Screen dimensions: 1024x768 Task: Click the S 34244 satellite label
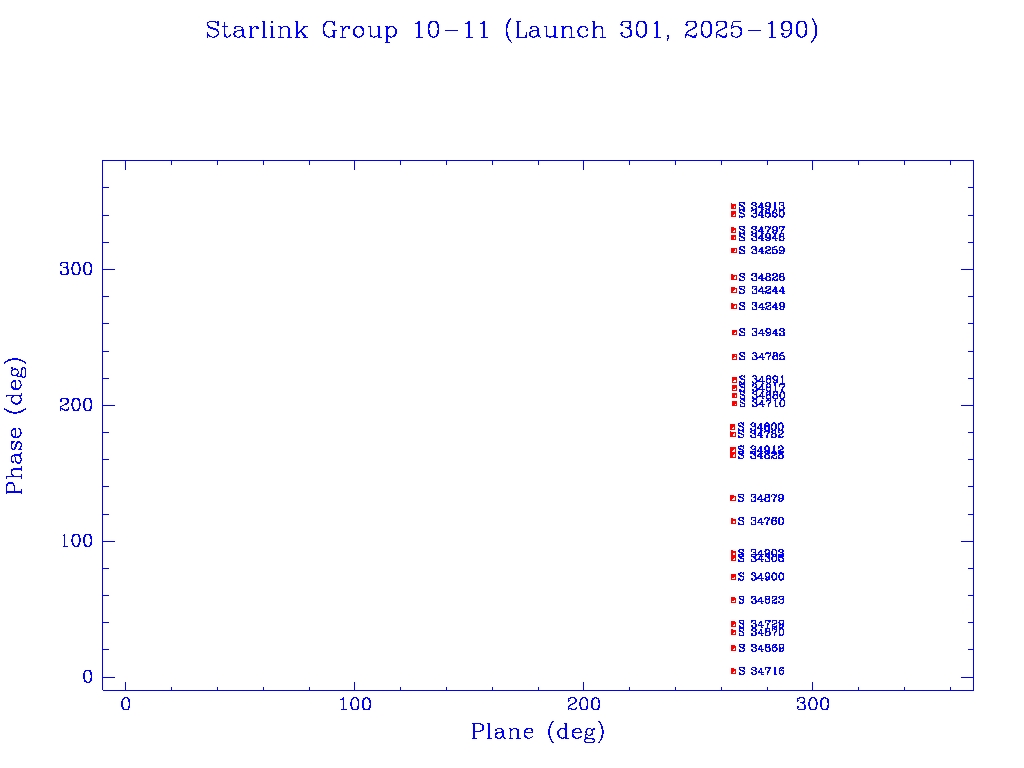[762, 291]
